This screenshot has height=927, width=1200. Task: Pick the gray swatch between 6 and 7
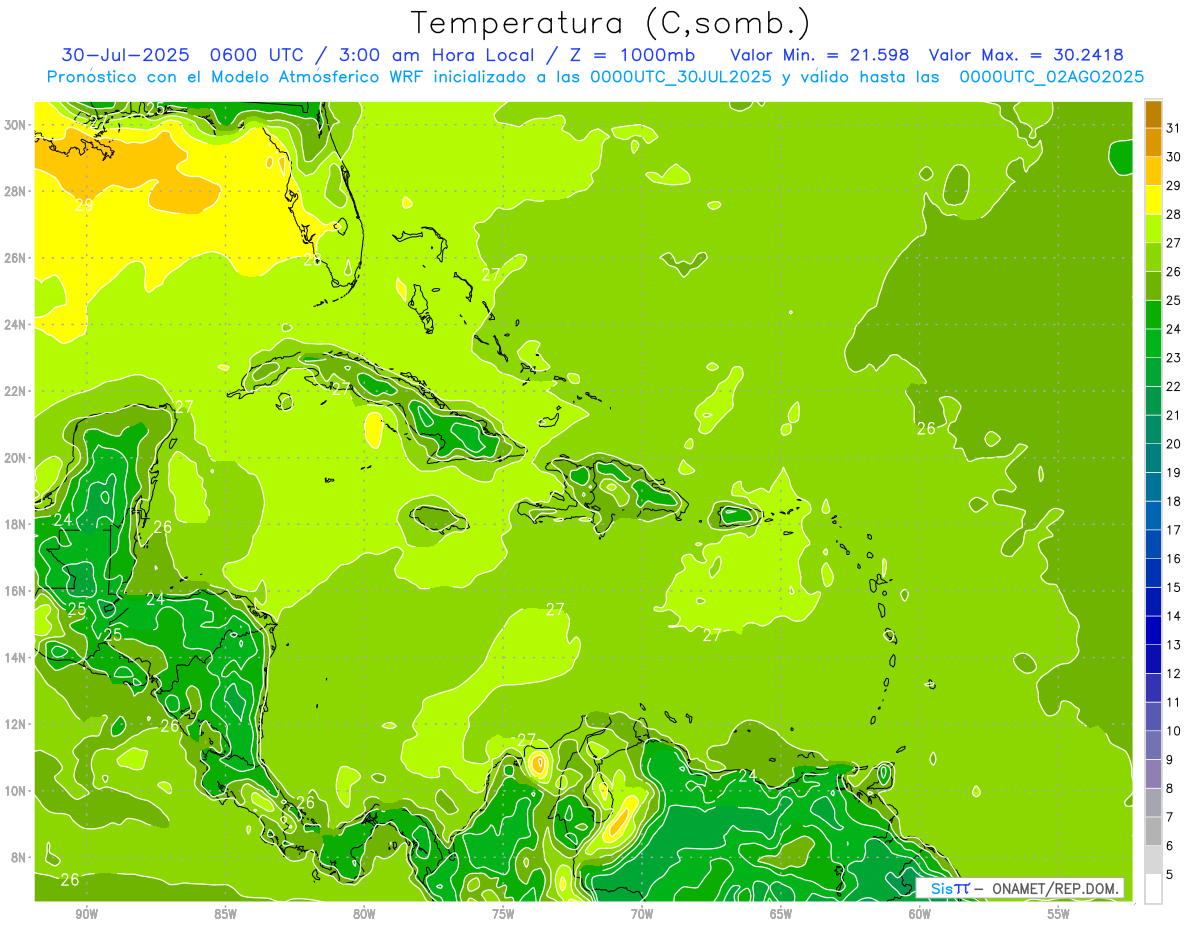coord(1154,831)
